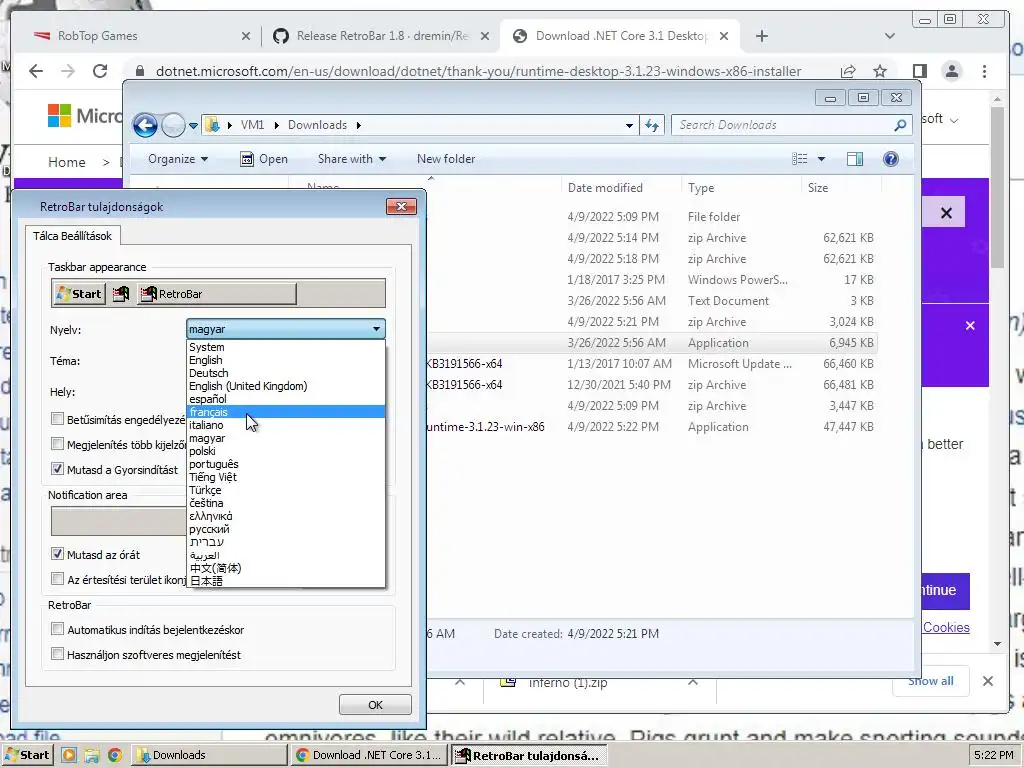Click the Chrome address bar URL
Viewport: 1024px width, 768px height.
pyautogui.click(x=478, y=71)
